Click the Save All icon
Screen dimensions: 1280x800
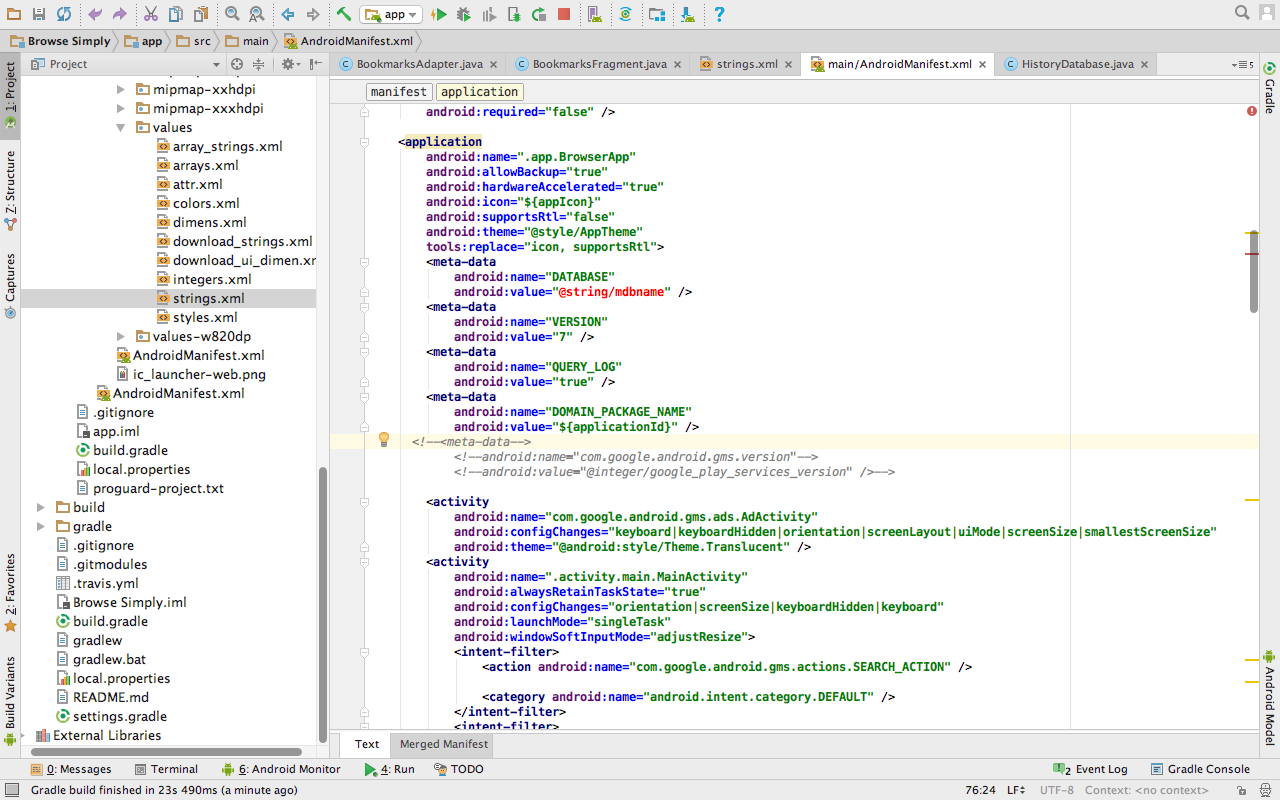[37, 14]
